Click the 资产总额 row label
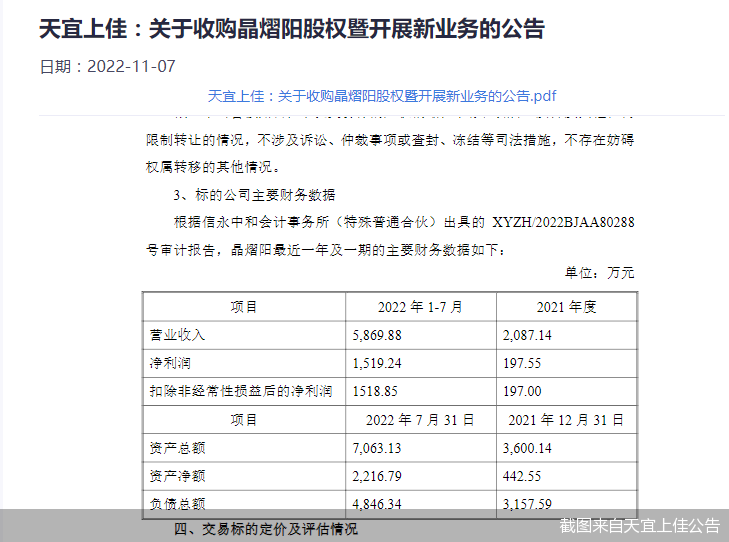The image size is (729, 542). pyautogui.click(x=177, y=448)
